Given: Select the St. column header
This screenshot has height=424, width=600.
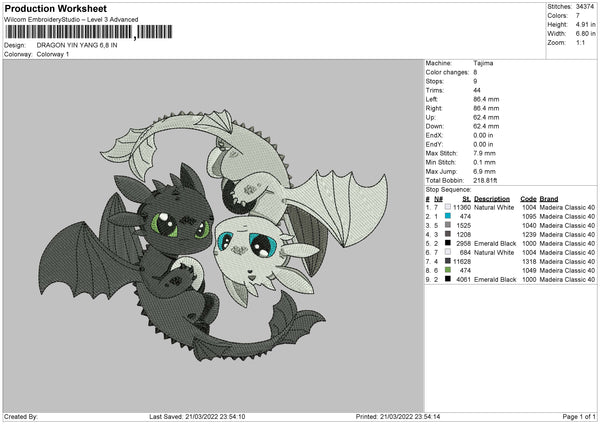Looking at the screenshot, I should click(466, 199).
